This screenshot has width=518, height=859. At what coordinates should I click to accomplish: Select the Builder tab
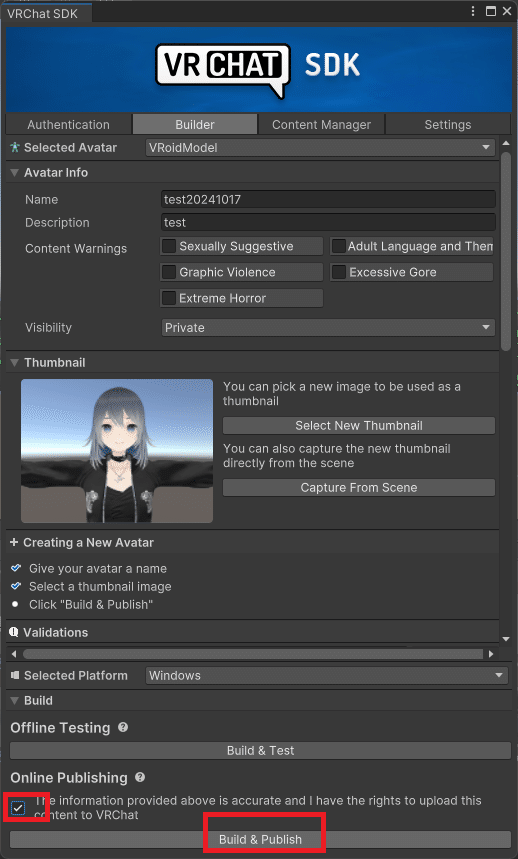point(195,124)
